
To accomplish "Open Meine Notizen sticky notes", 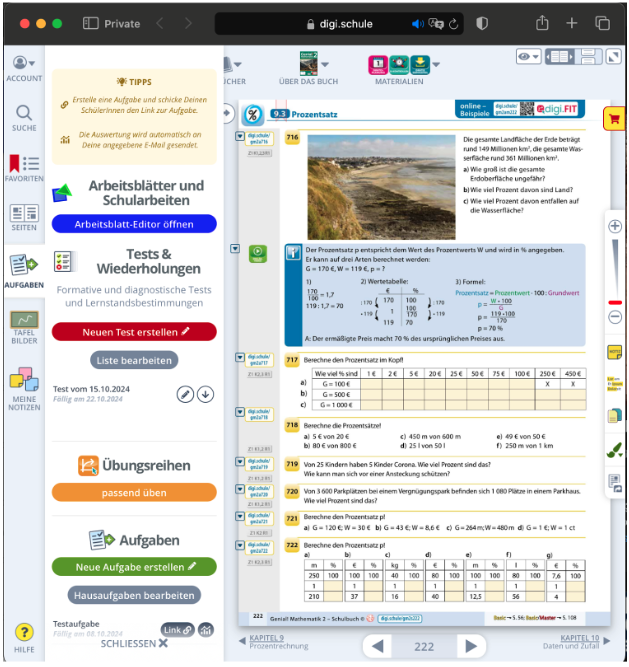I will (24, 385).
